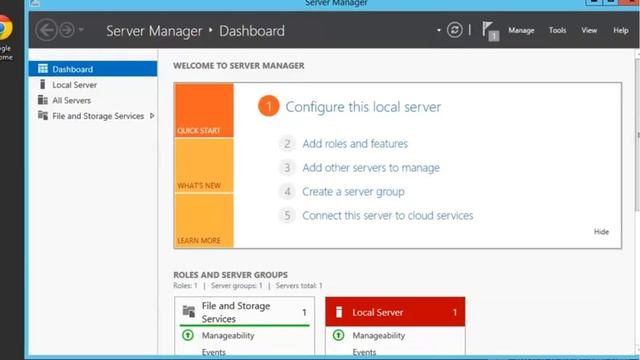
Task: Click the All Servers icon in sidebar
Action: (x=42, y=100)
